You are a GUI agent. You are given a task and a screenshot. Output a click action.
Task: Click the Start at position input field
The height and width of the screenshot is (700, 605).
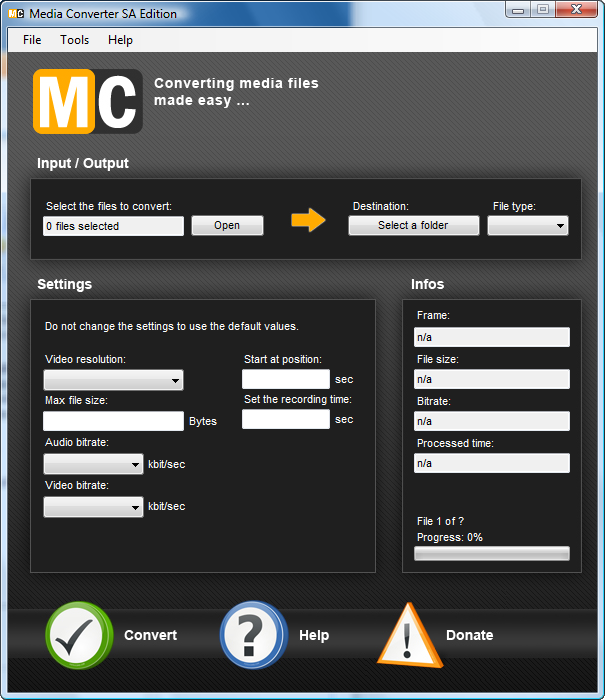tap(286, 379)
